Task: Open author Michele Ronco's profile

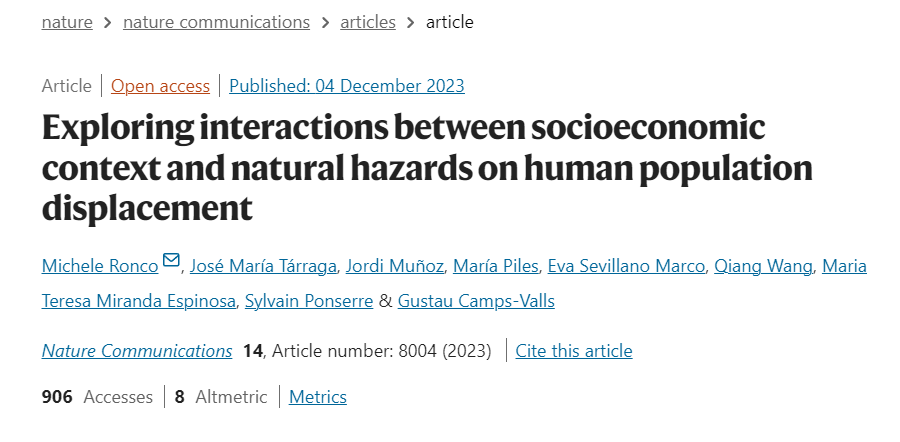Action: 100,266
